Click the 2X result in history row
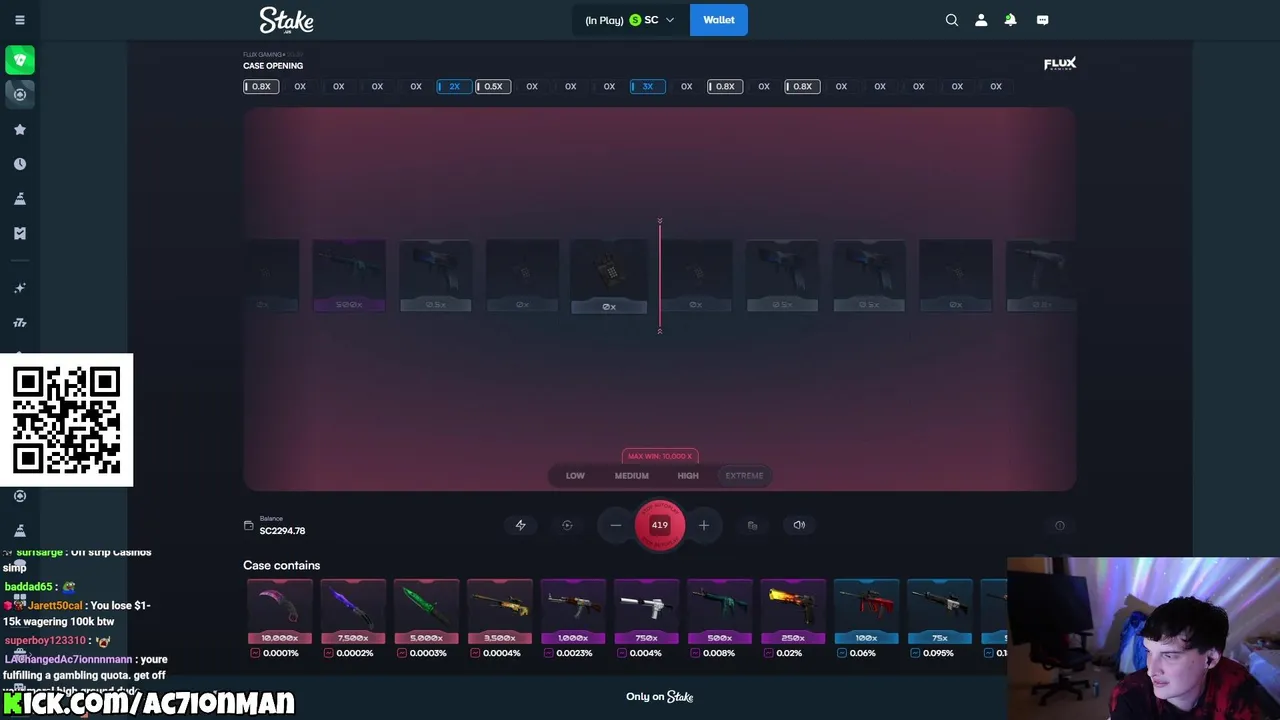 pos(454,86)
